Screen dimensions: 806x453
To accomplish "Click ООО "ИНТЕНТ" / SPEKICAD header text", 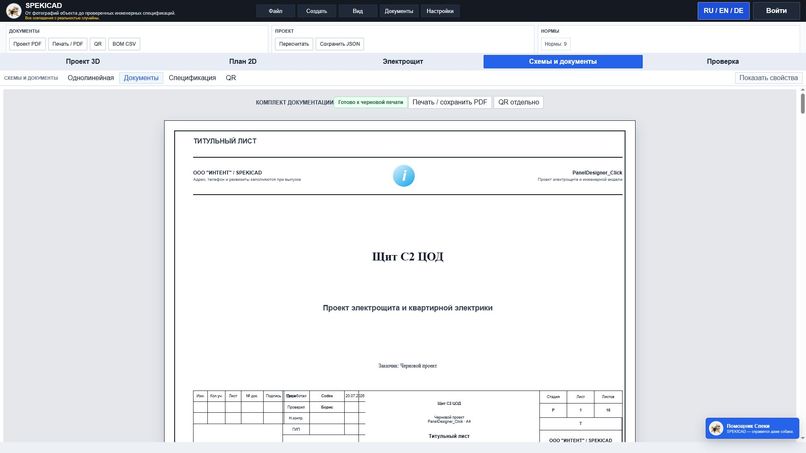I will (227, 173).
